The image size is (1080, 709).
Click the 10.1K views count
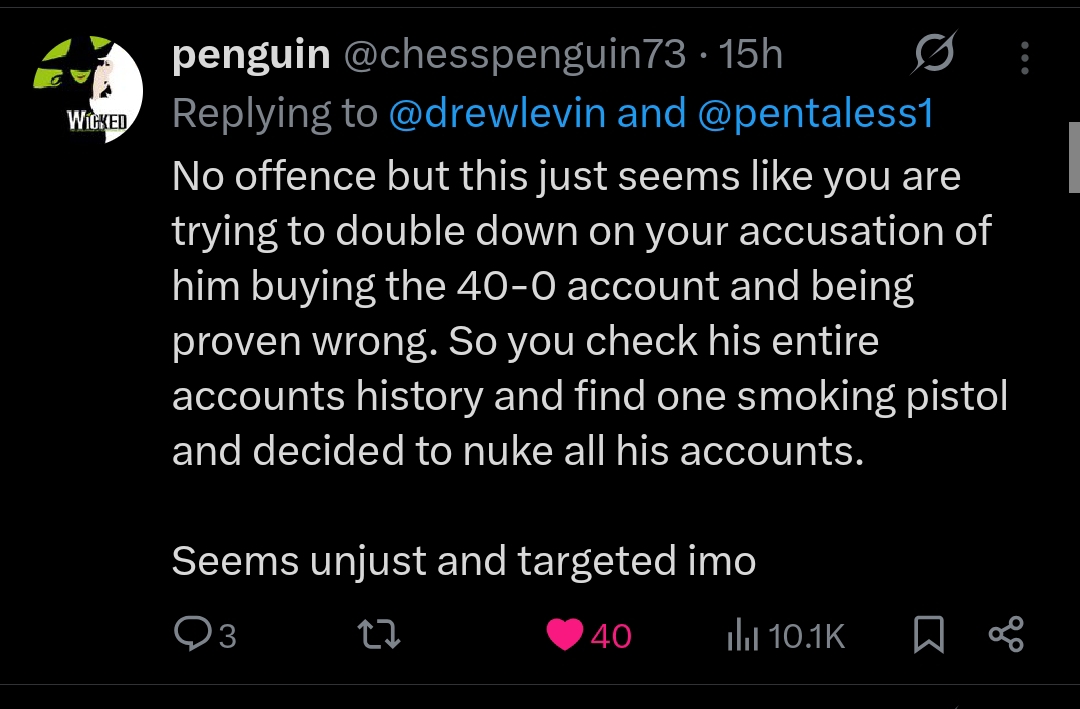point(808,636)
